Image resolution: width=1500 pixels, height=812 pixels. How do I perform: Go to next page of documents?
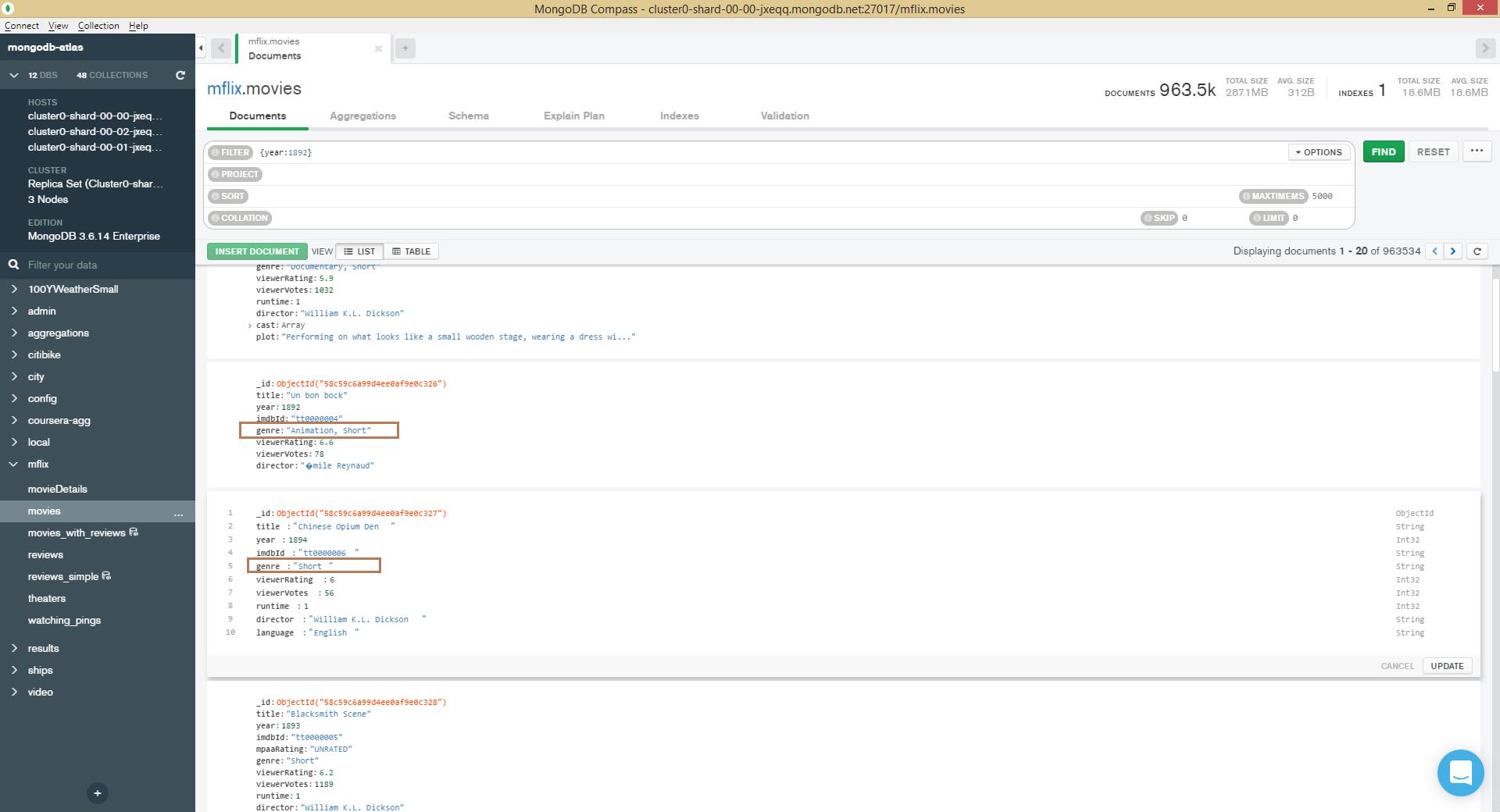[x=1453, y=251]
